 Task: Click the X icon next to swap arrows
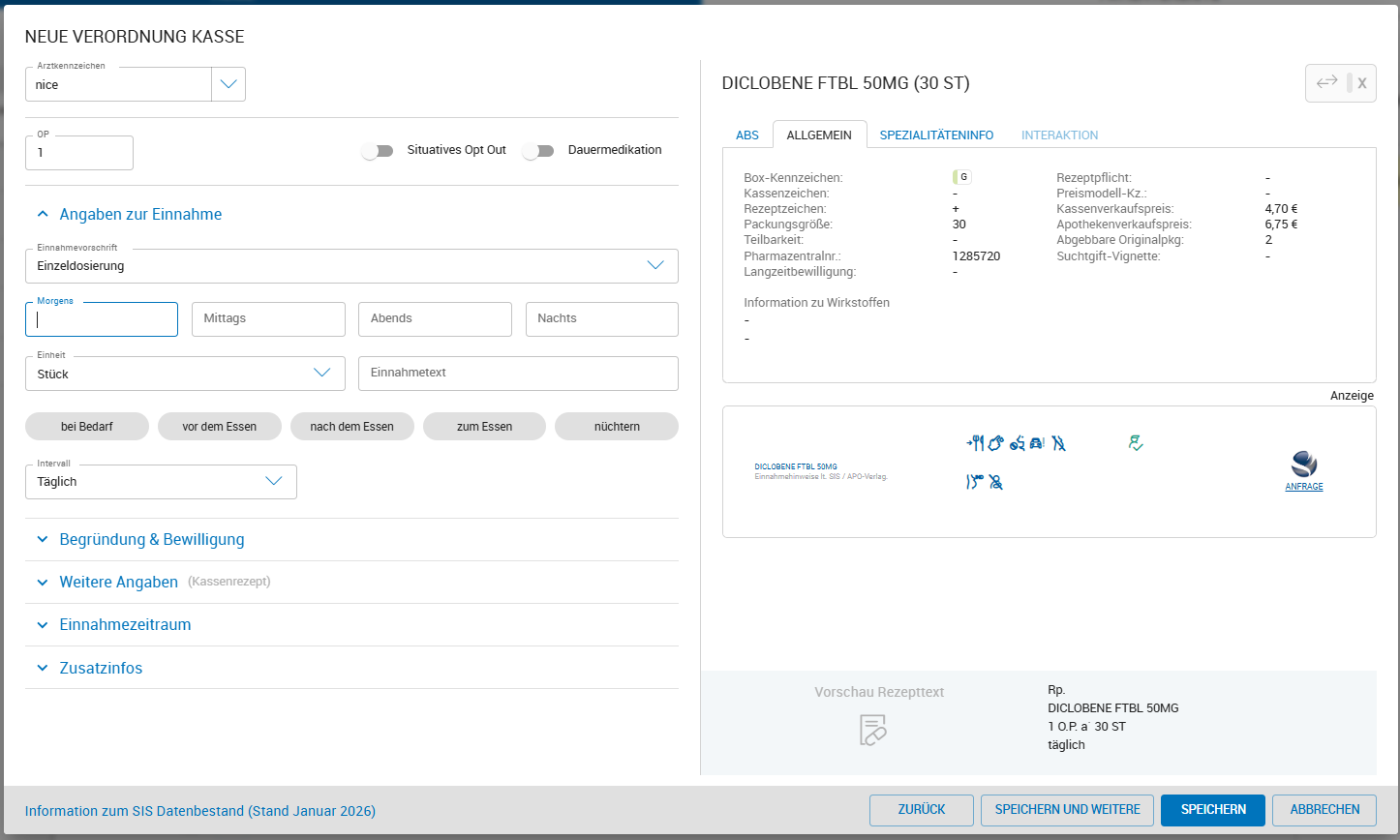point(1361,83)
